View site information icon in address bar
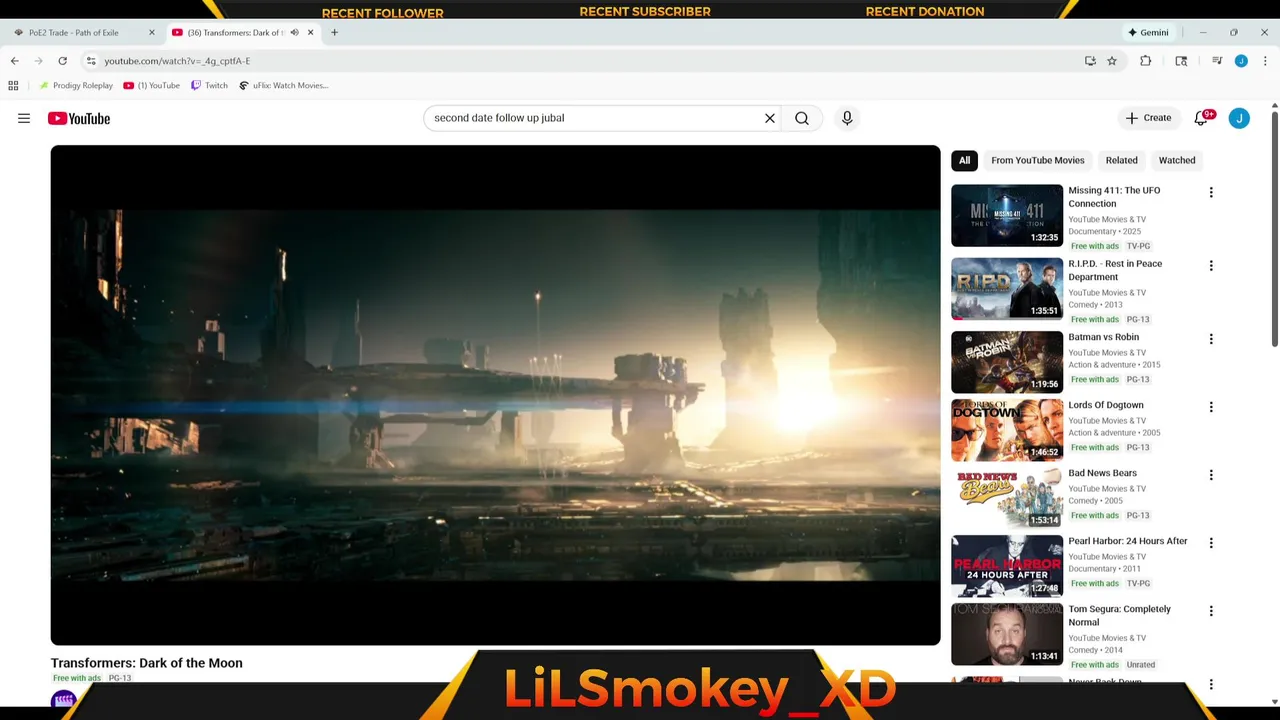This screenshot has height=720, width=1280. (x=91, y=61)
